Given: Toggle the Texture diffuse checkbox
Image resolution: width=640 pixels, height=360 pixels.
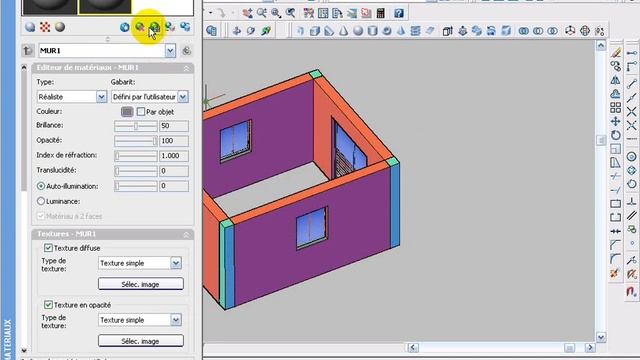Looking at the screenshot, I should coord(48,248).
